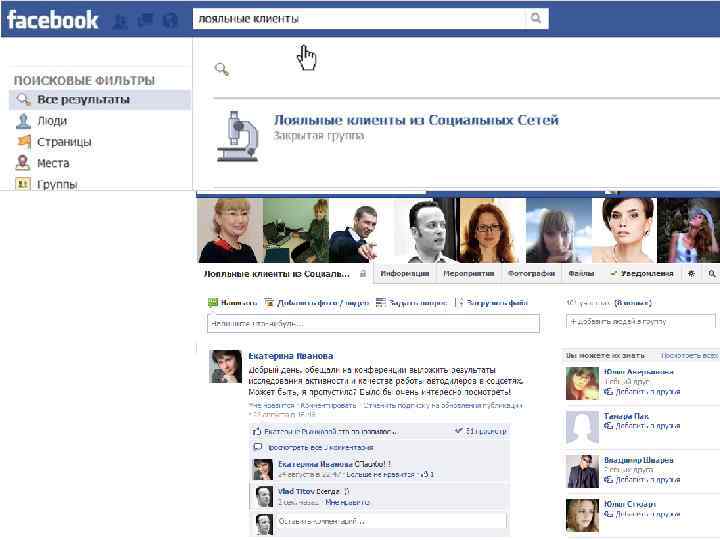Click the add people to group field
Viewport: 720px width, 540px height.
coord(640,321)
